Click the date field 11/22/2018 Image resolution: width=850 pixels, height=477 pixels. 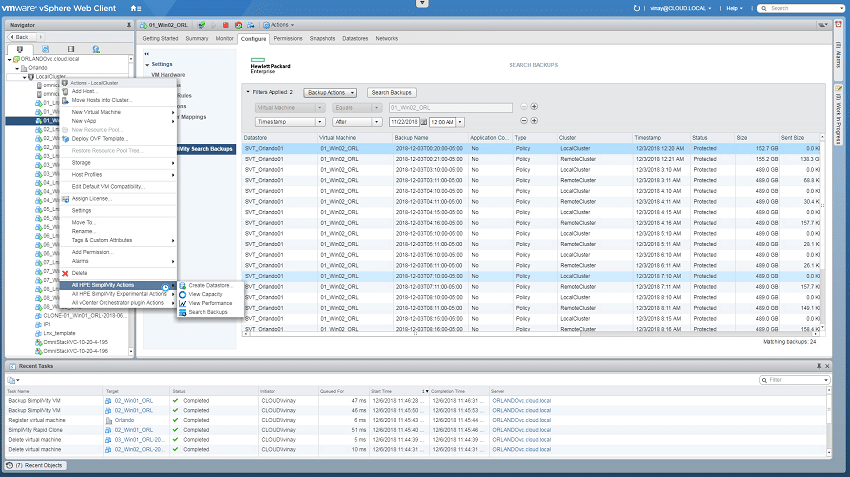click(404, 123)
